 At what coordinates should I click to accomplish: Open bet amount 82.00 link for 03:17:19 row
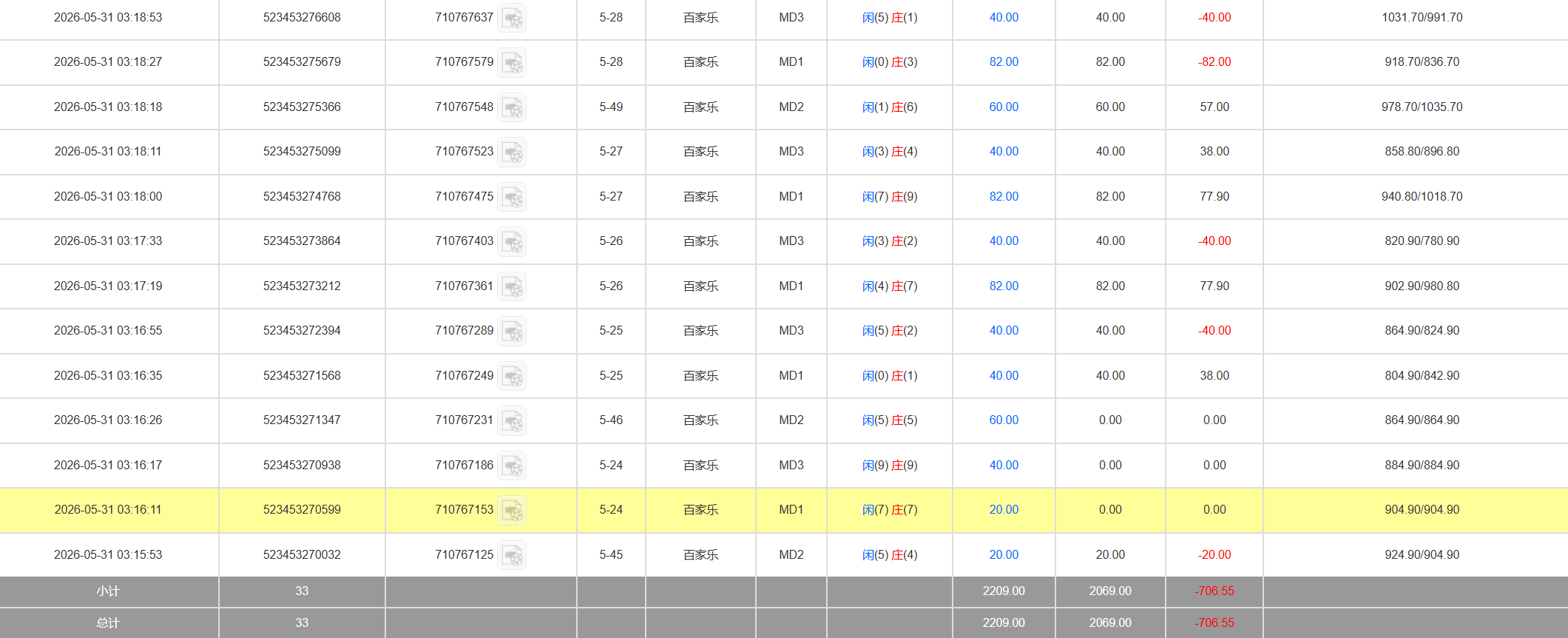click(1004, 286)
